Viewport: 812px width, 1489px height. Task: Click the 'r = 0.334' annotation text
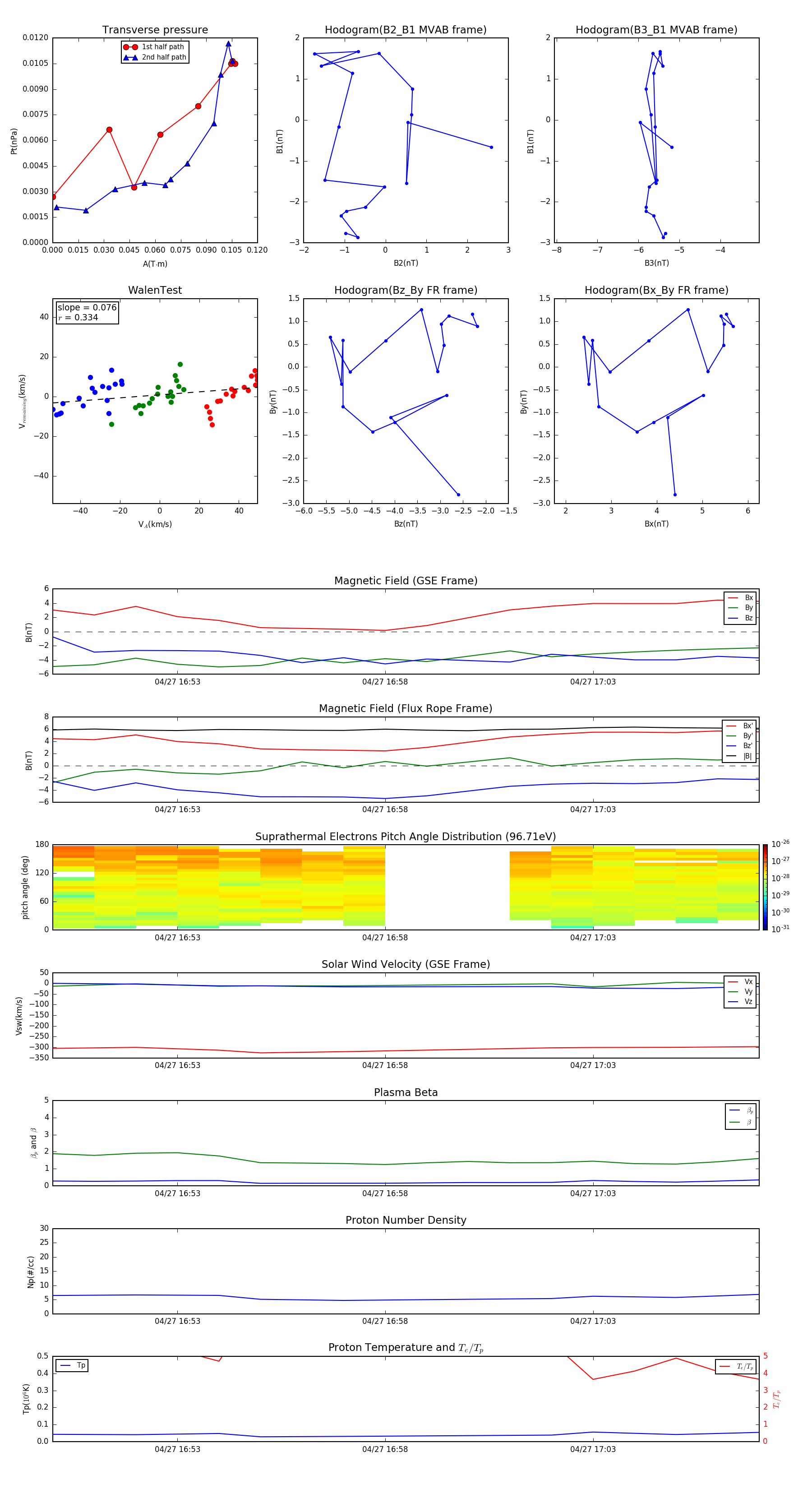tap(78, 317)
